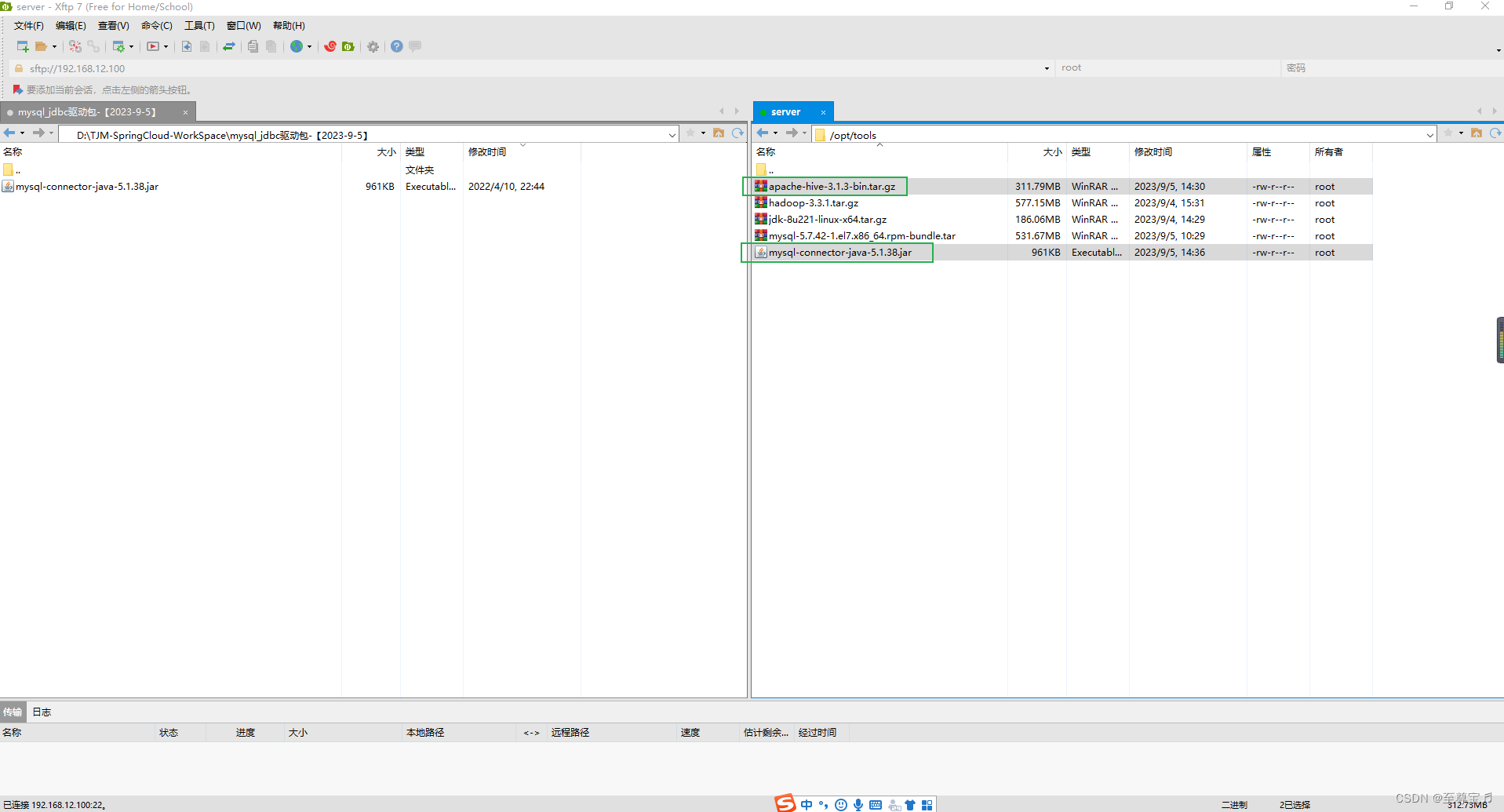This screenshot has height=812, width=1504.
Task: Click the bookmark flag add-session icon
Action: 17,89
